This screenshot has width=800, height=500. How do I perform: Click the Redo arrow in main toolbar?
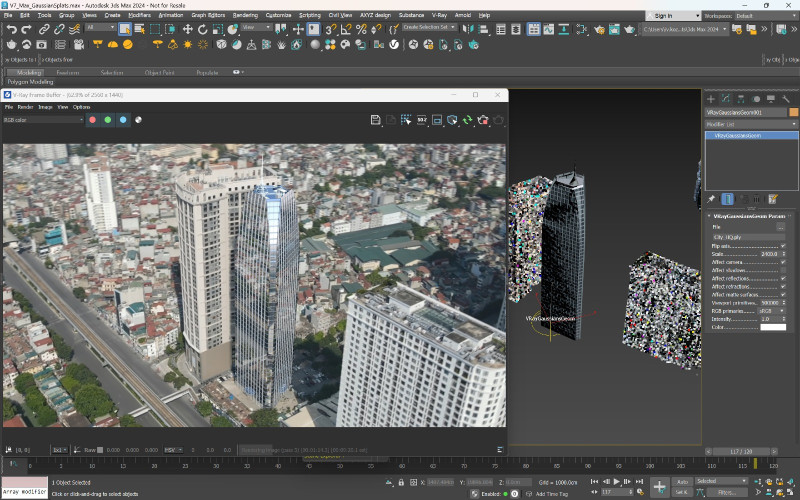pos(26,29)
